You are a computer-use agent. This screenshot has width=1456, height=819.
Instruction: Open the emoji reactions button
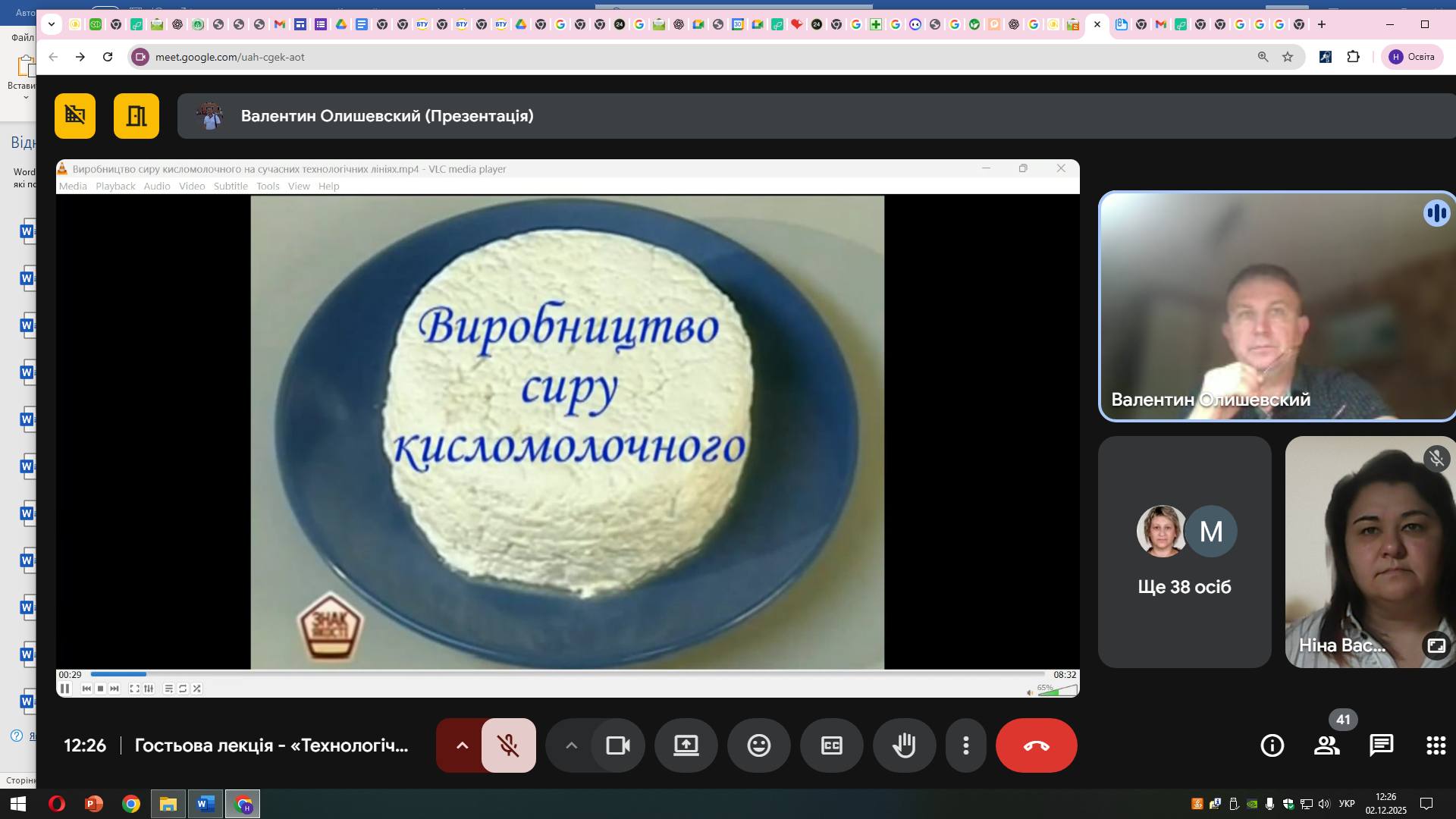click(x=758, y=745)
